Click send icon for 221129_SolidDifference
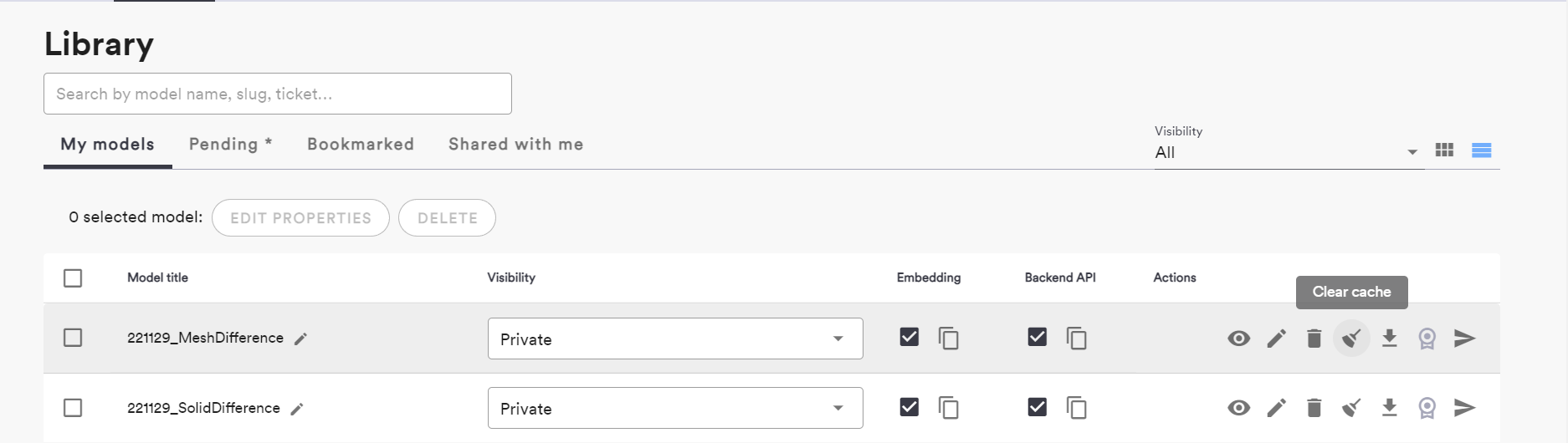1568x443 pixels. click(1464, 408)
